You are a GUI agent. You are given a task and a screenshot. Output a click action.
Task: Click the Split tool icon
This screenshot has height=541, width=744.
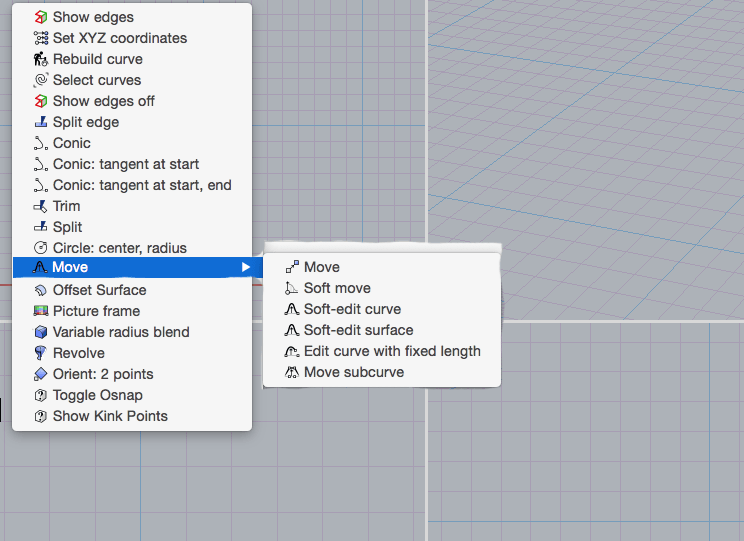(x=41, y=227)
